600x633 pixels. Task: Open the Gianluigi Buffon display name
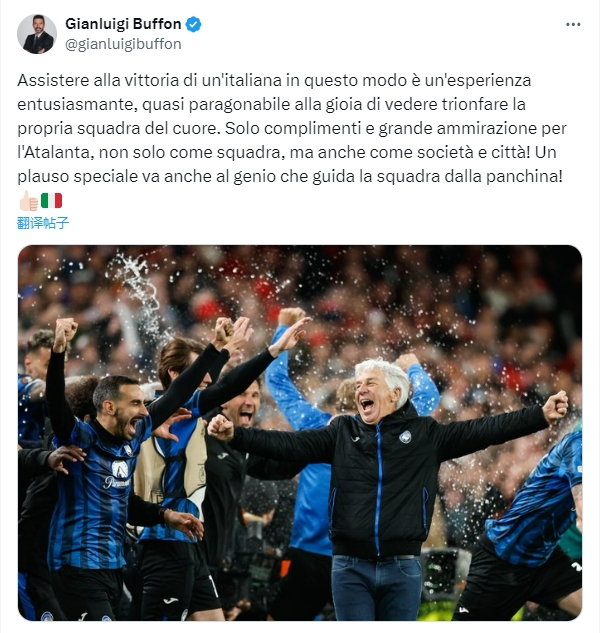[x=123, y=24]
